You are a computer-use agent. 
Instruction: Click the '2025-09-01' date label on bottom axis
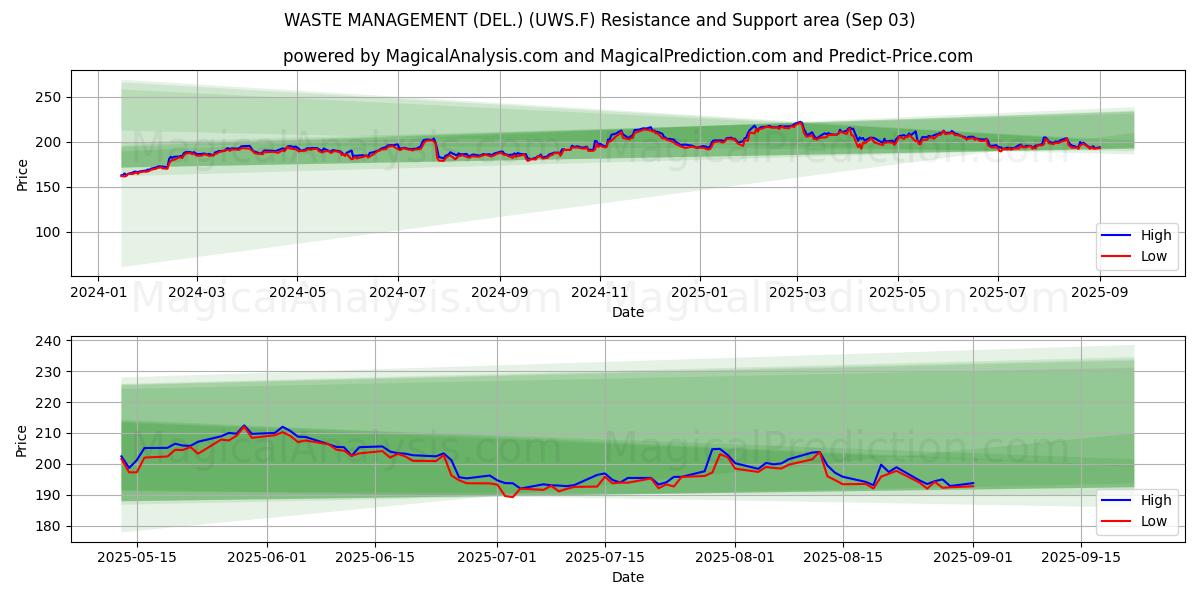point(973,558)
